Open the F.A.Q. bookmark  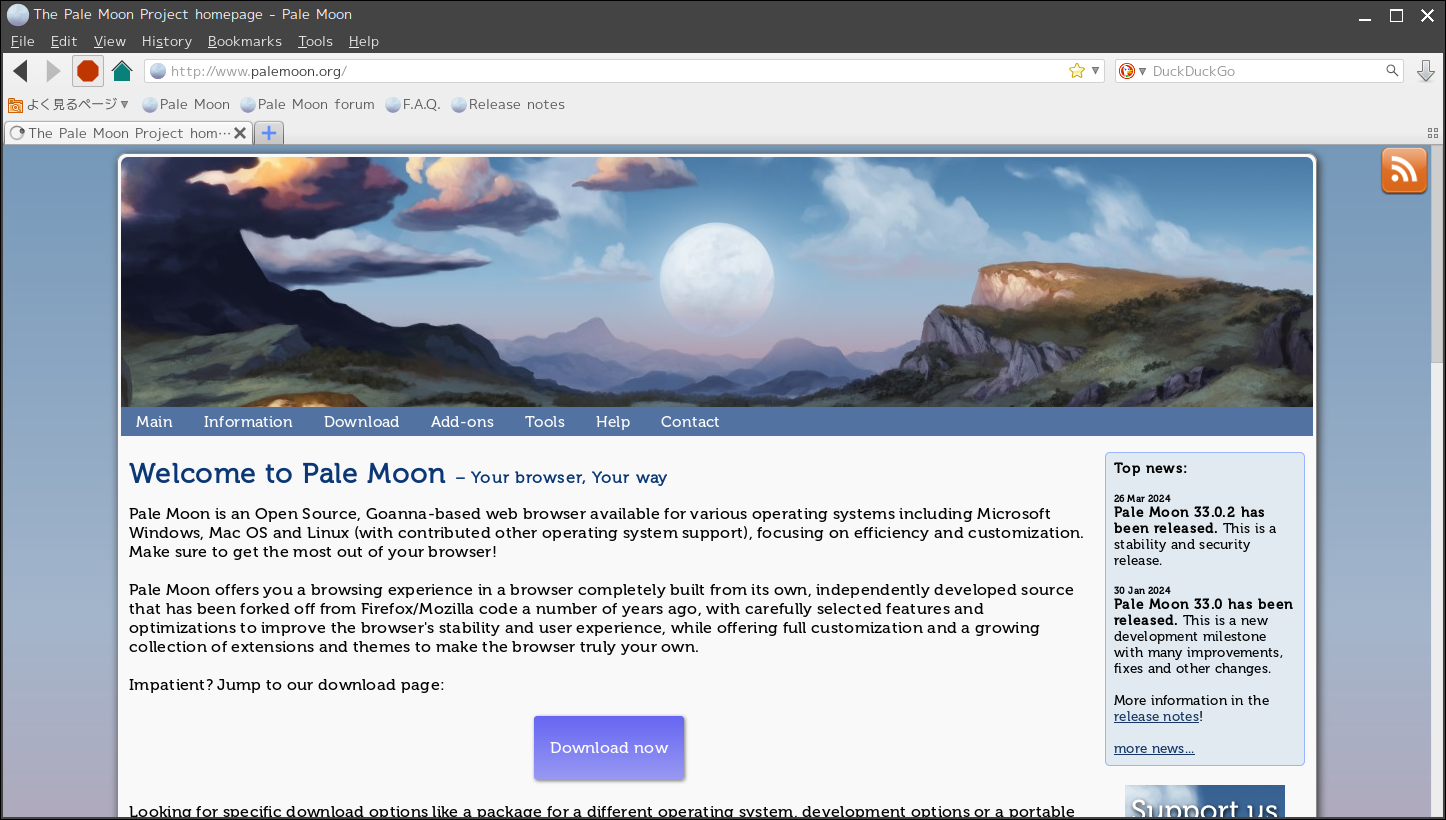tap(413, 104)
